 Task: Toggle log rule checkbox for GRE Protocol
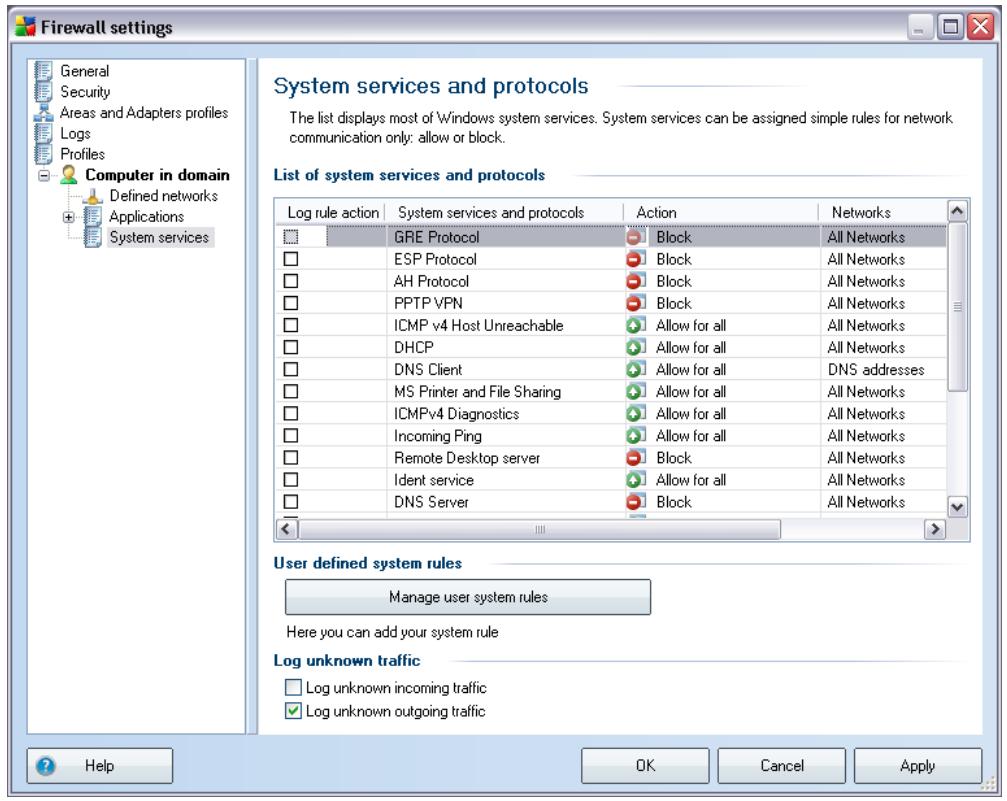coord(291,237)
